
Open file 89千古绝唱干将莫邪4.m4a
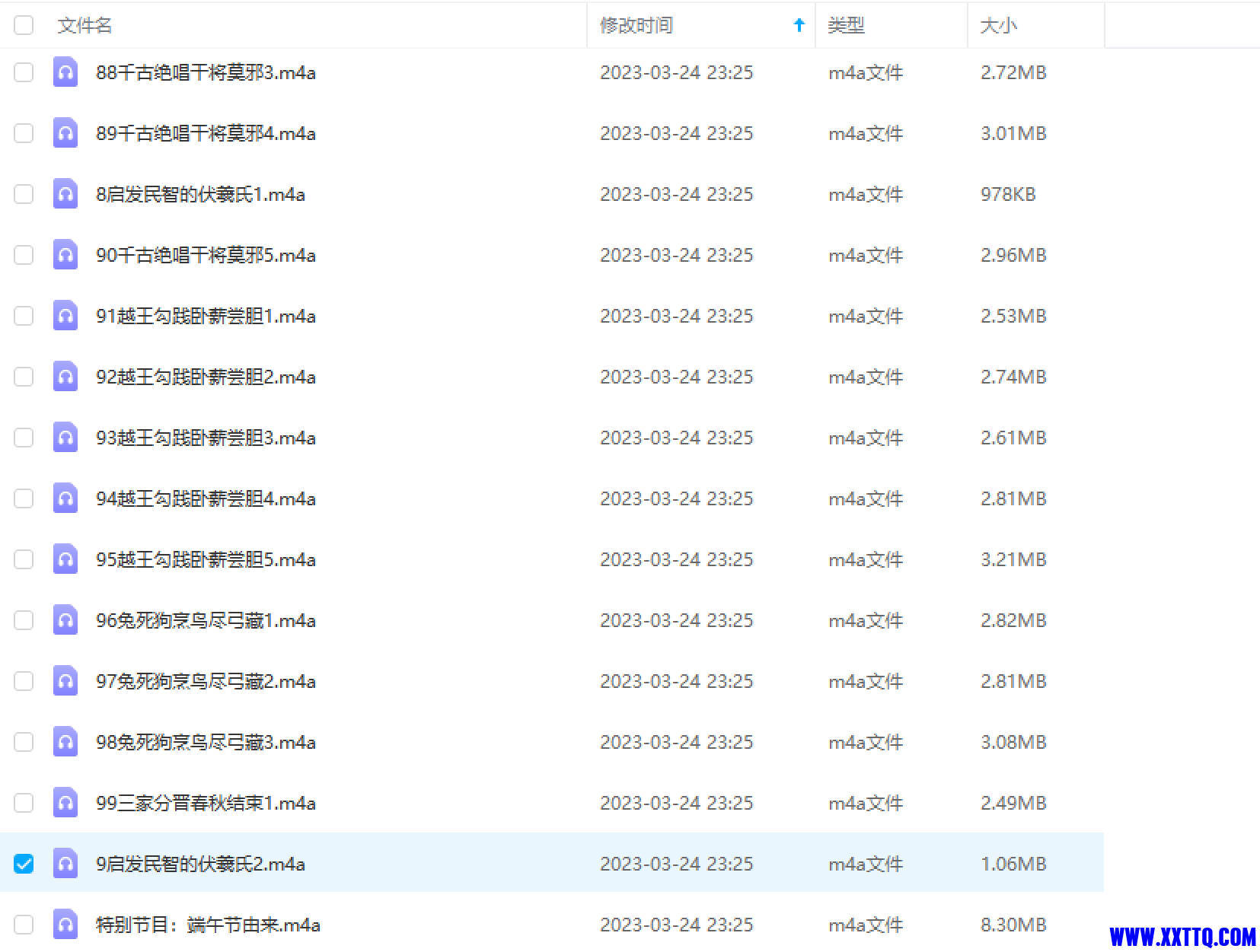(x=206, y=133)
